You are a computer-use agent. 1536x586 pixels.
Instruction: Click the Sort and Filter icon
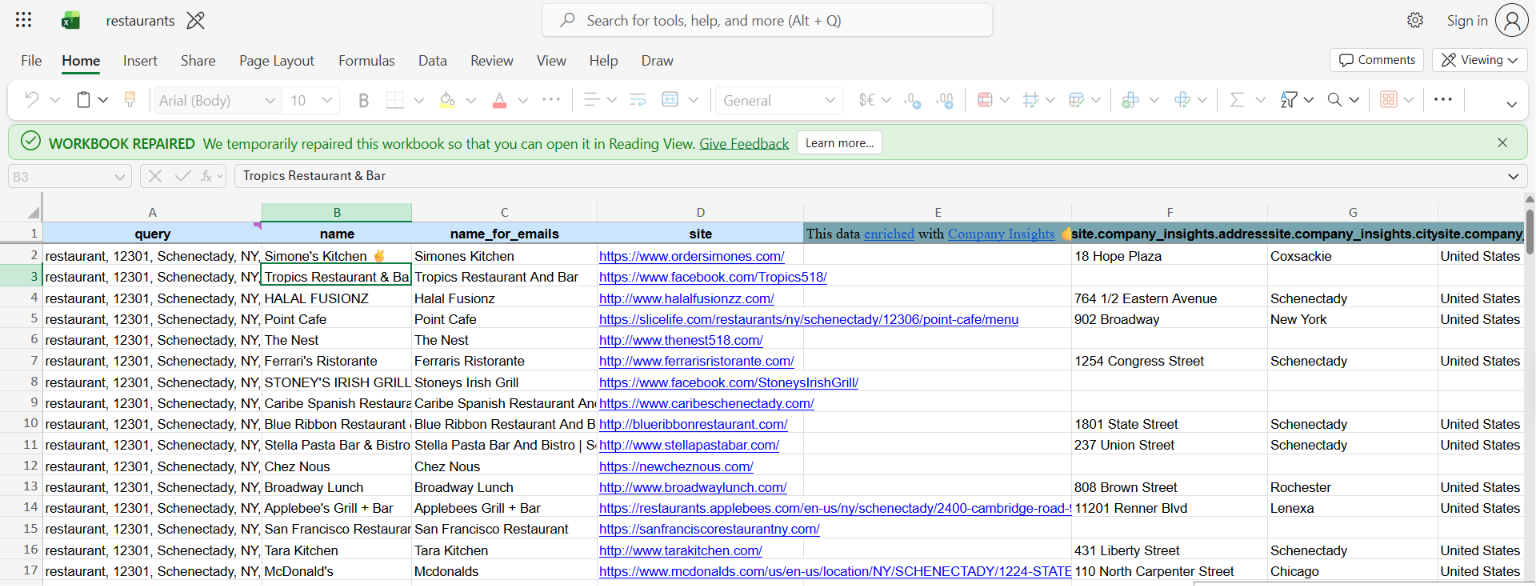[1288, 100]
